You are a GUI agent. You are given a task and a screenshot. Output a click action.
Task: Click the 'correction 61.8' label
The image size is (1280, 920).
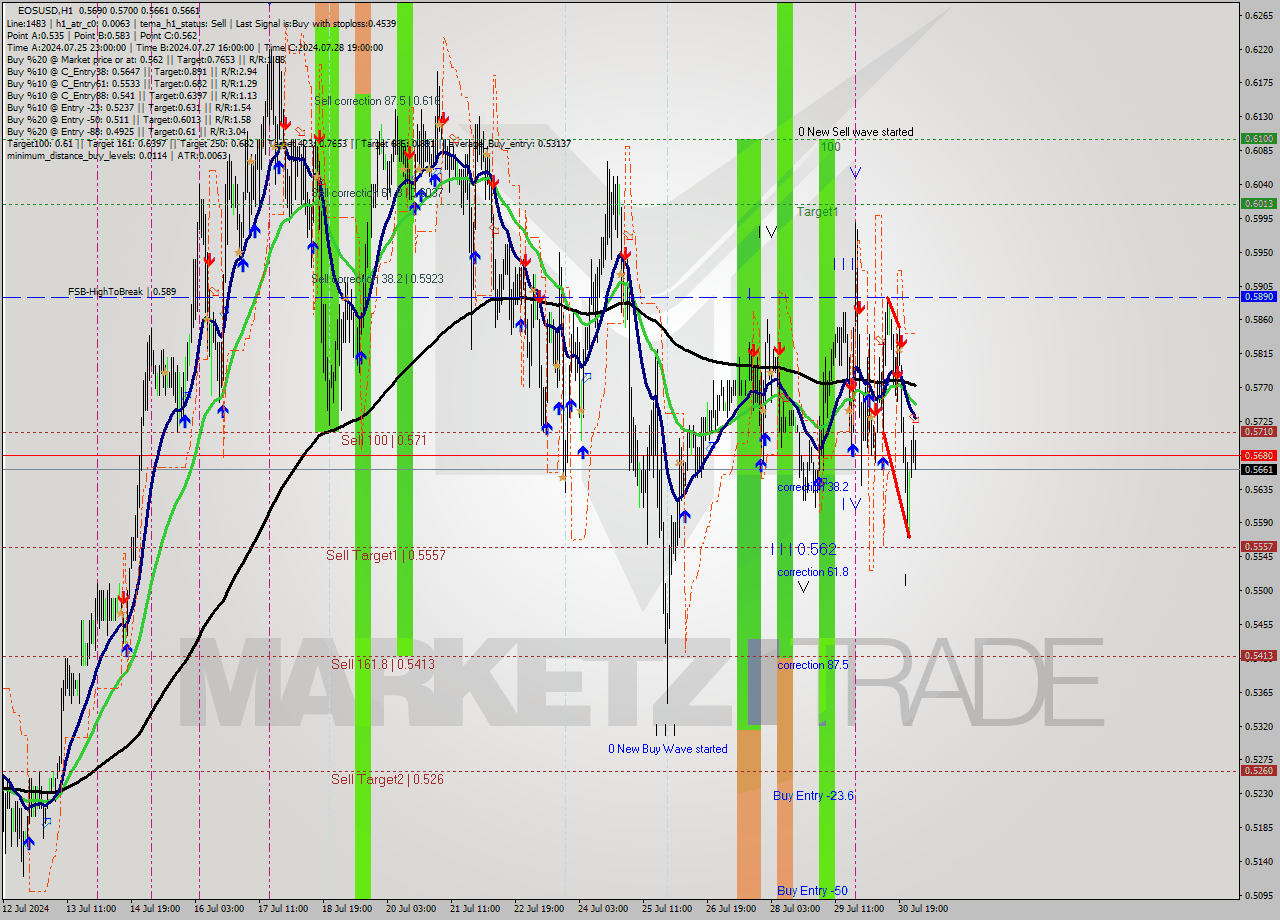(x=813, y=572)
